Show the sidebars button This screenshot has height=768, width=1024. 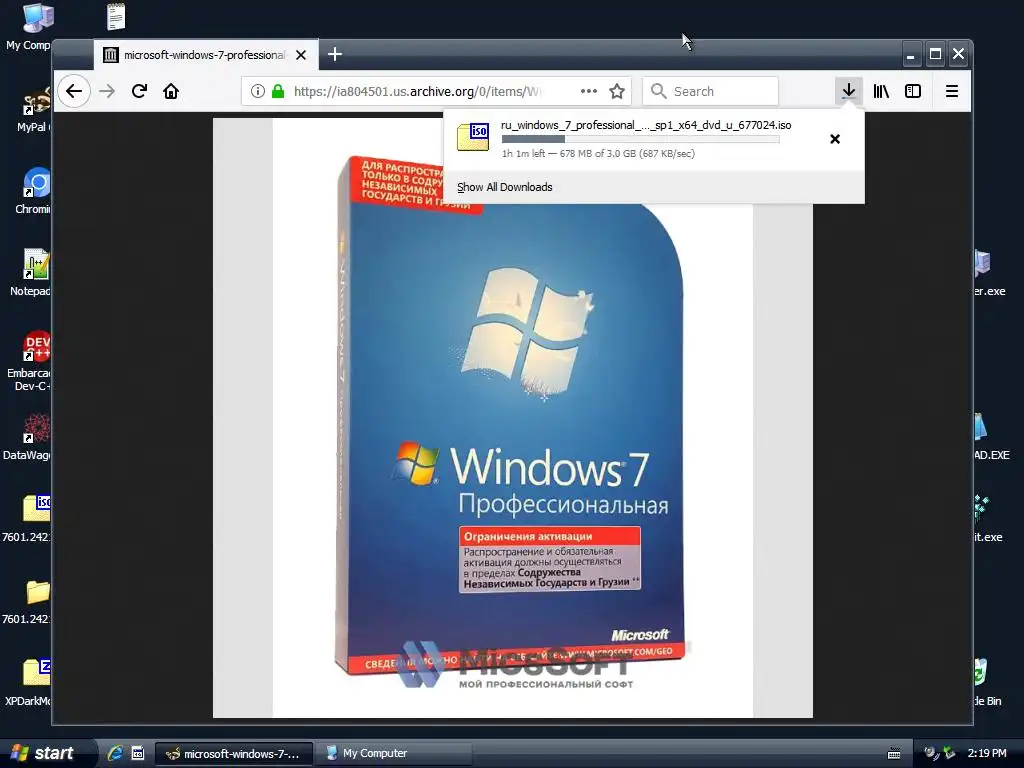point(913,91)
